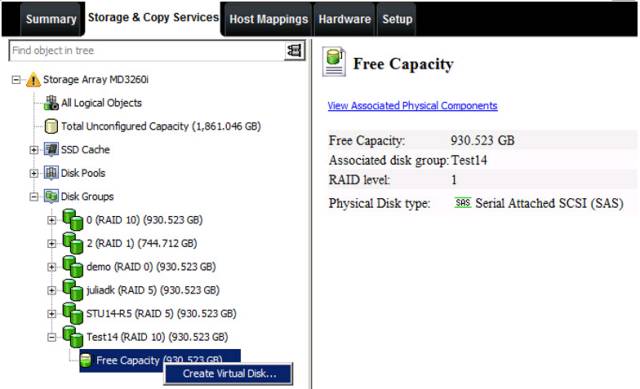Click the Disk Groups folder icon

(x=51, y=196)
